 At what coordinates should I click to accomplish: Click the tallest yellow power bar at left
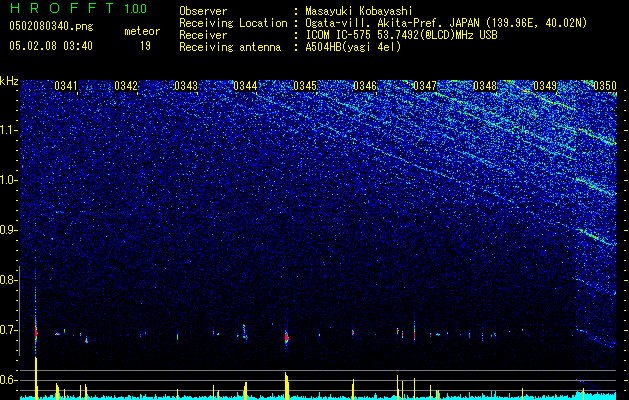[x=36, y=378]
